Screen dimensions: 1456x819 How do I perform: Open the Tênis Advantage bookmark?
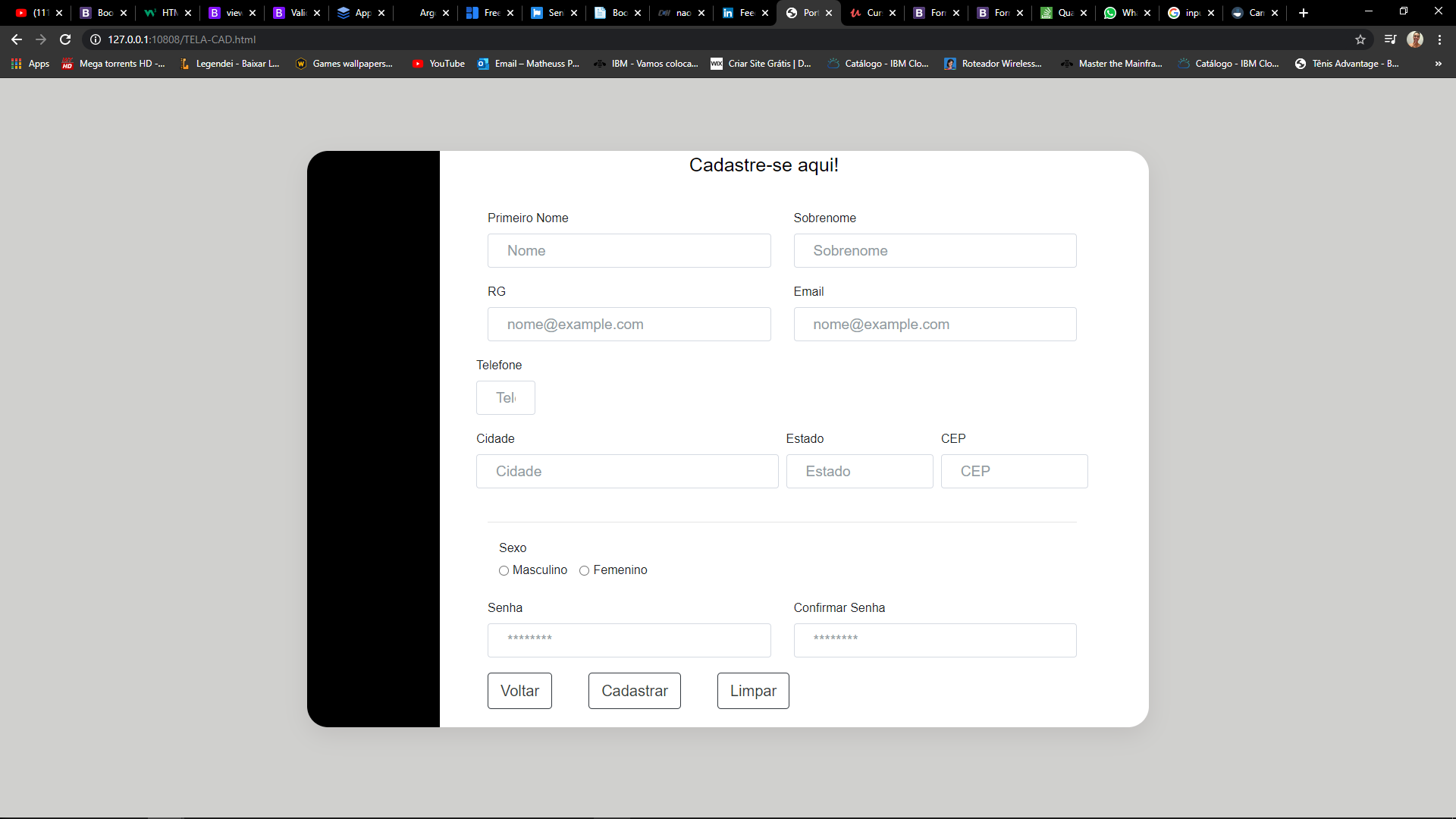pos(1347,64)
